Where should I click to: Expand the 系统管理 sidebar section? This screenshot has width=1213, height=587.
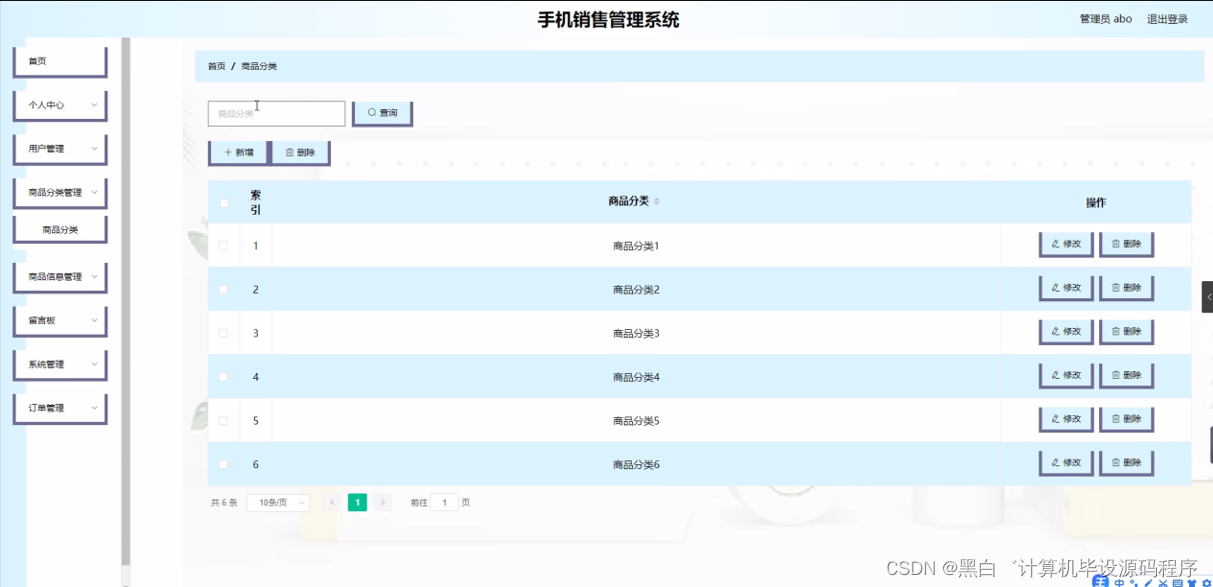click(59, 364)
